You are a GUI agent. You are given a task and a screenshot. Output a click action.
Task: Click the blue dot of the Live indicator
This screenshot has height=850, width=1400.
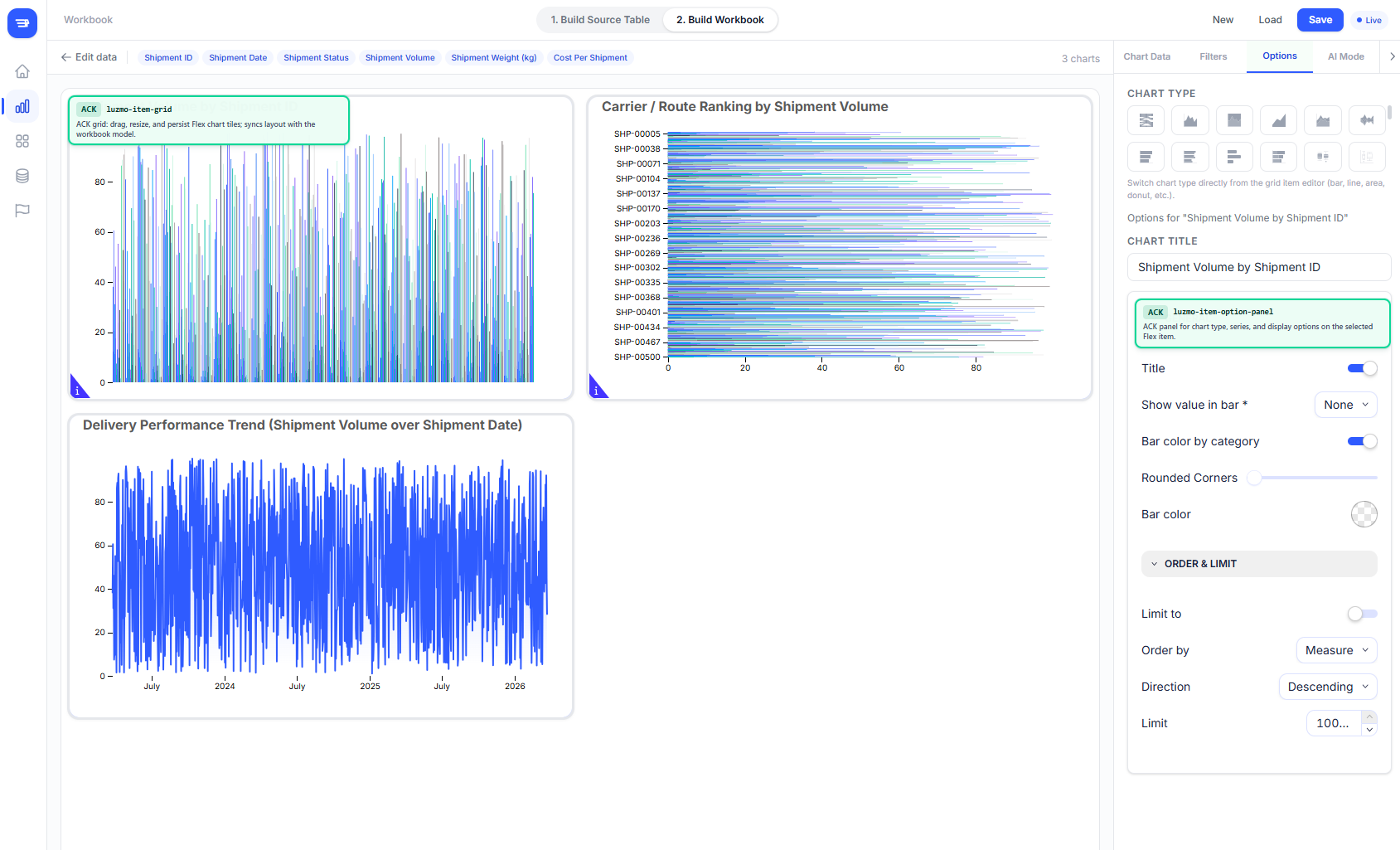click(x=1359, y=20)
